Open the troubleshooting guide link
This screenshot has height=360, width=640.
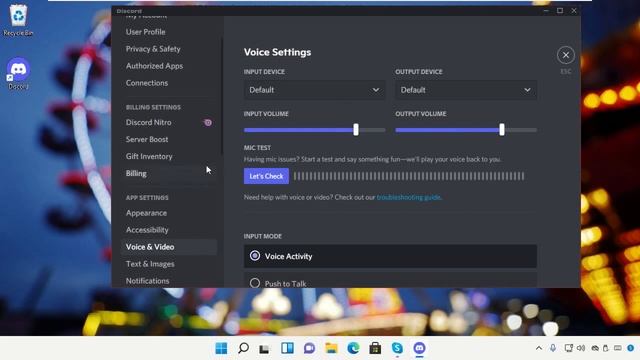(409, 197)
